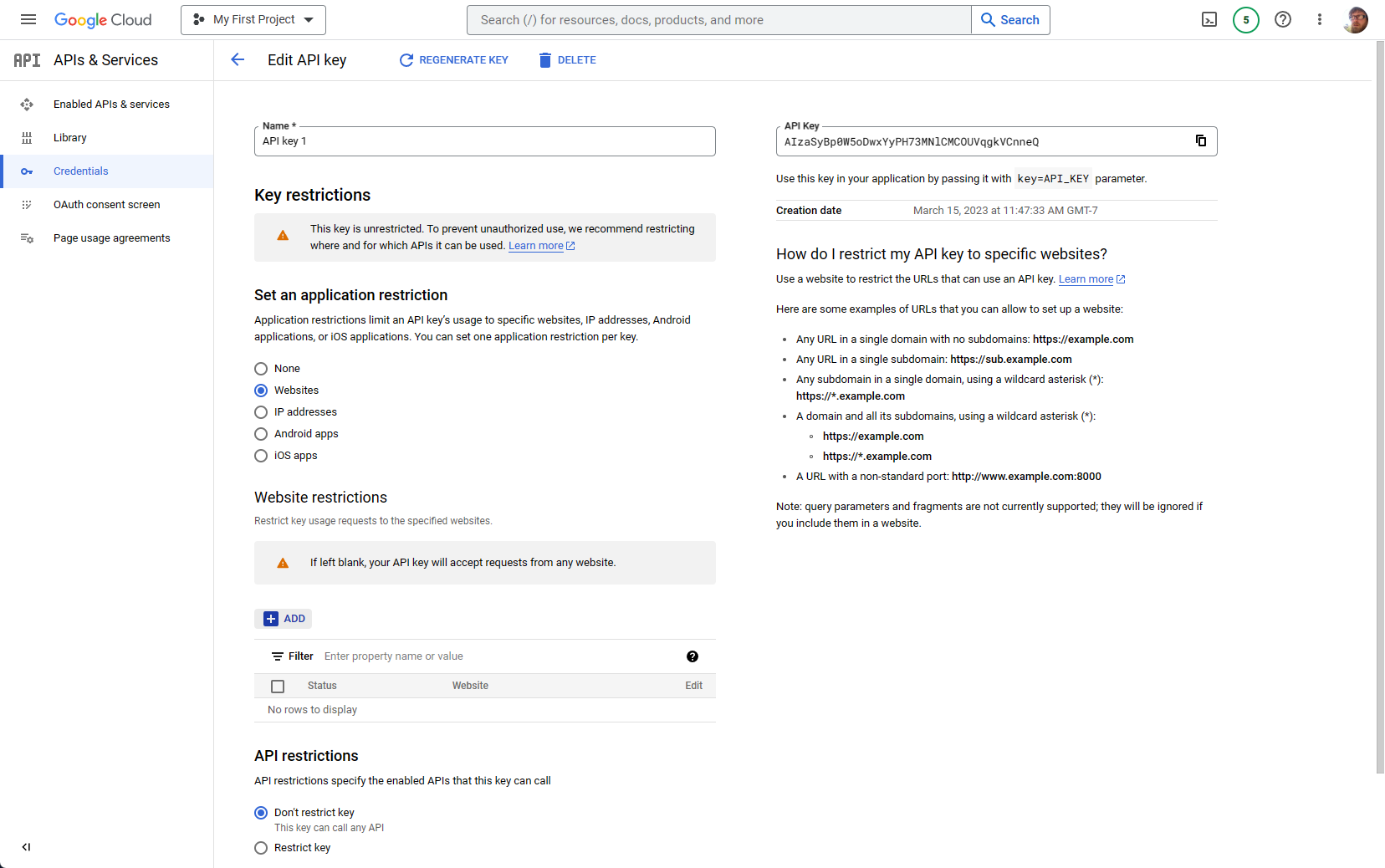1385x868 pixels.
Task: Sort by the Website column header
Action: coord(470,686)
